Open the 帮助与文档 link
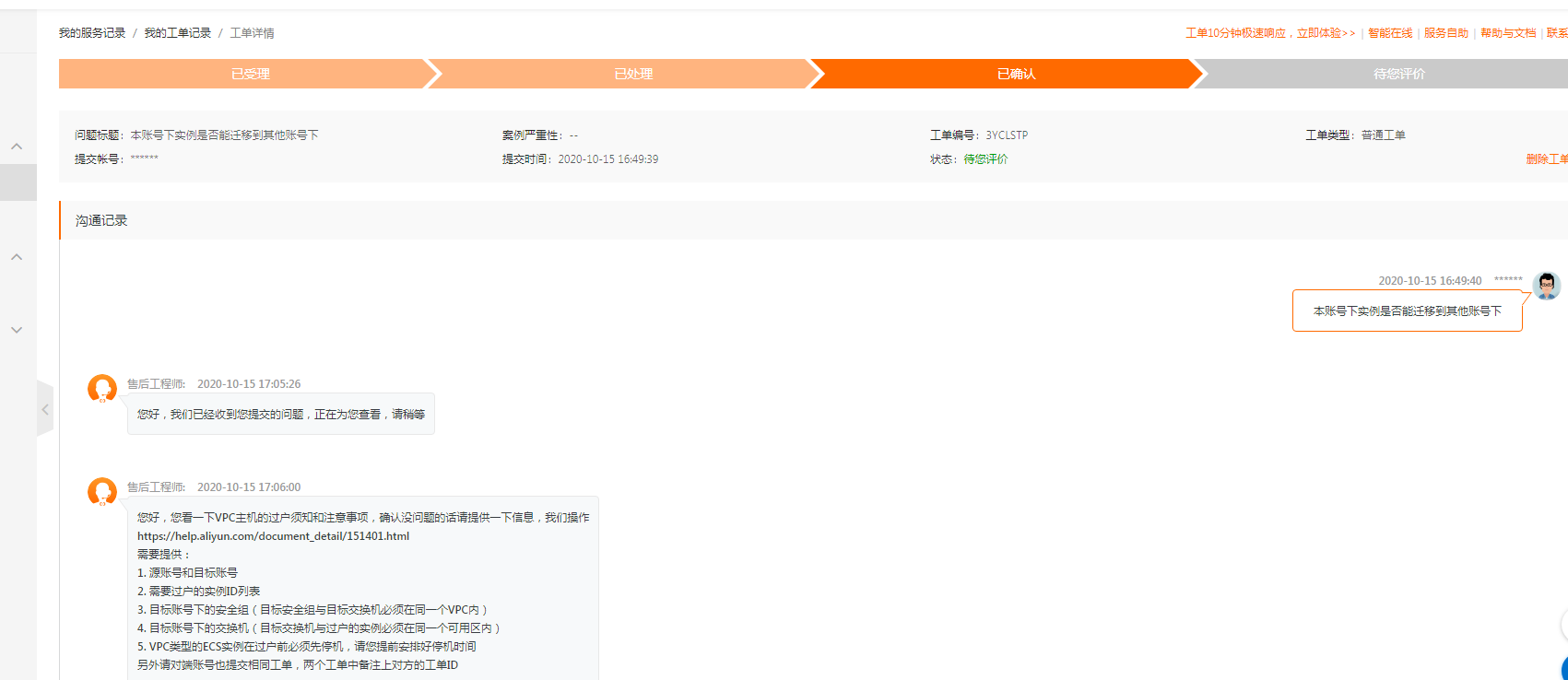The width and height of the screenshot is (1568, 680). pyautogui.click(x=1507, y=33)
